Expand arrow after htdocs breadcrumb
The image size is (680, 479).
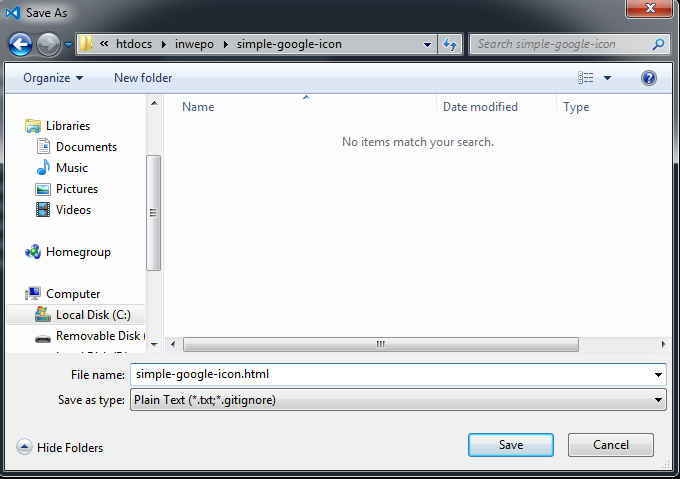pyautogui.click(x=164, y=44)
